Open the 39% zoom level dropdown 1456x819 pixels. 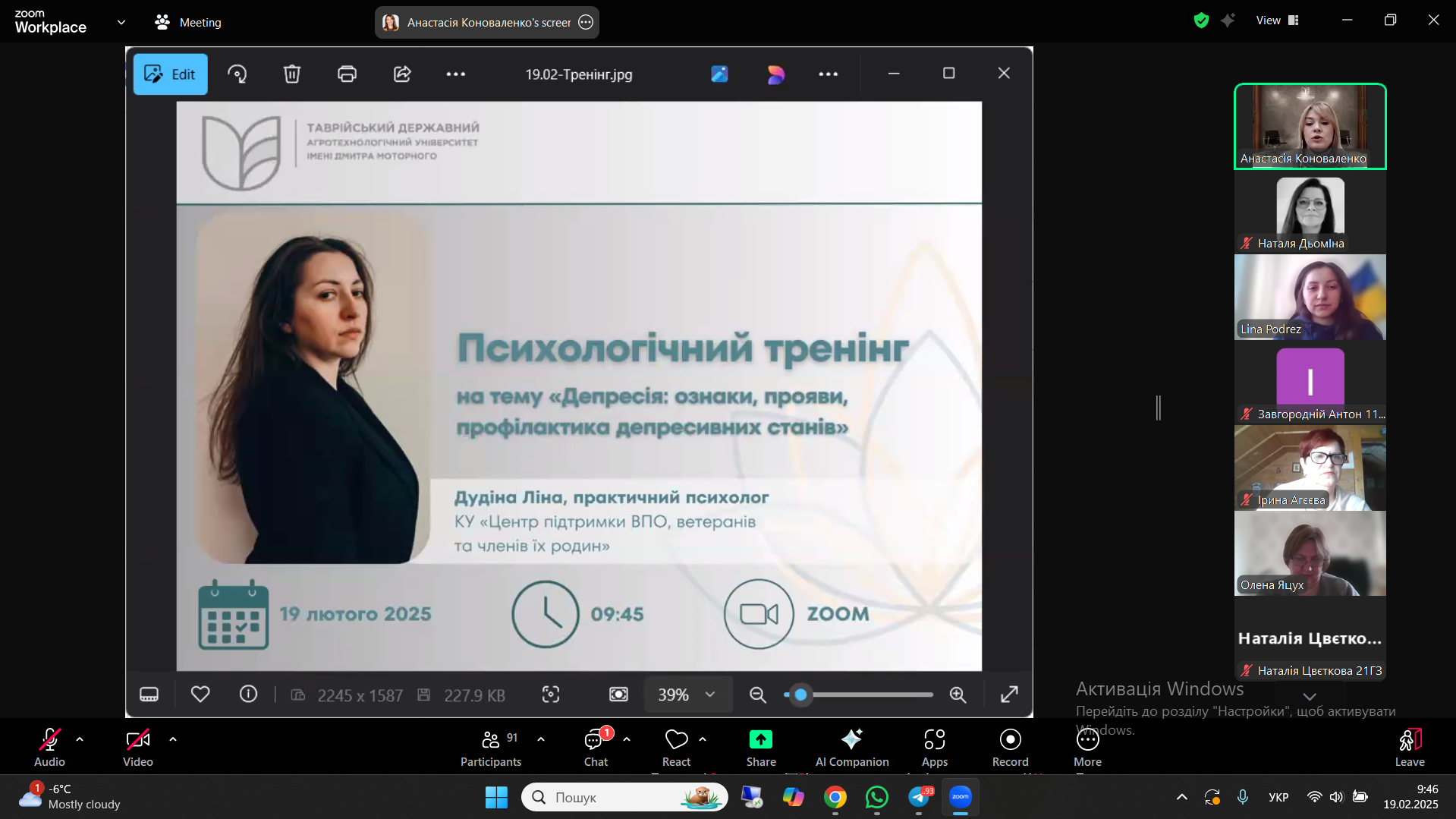687,695
